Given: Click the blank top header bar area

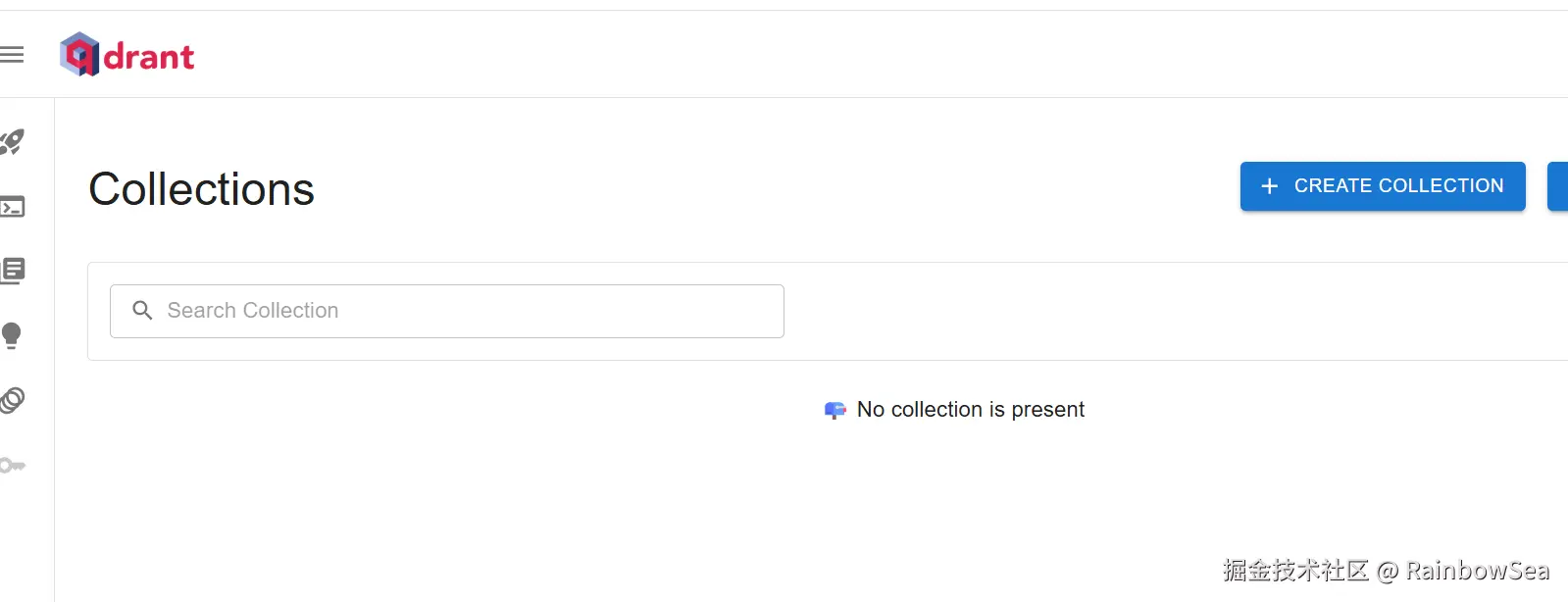Looking at the screenshot, I should coord(784,55).
